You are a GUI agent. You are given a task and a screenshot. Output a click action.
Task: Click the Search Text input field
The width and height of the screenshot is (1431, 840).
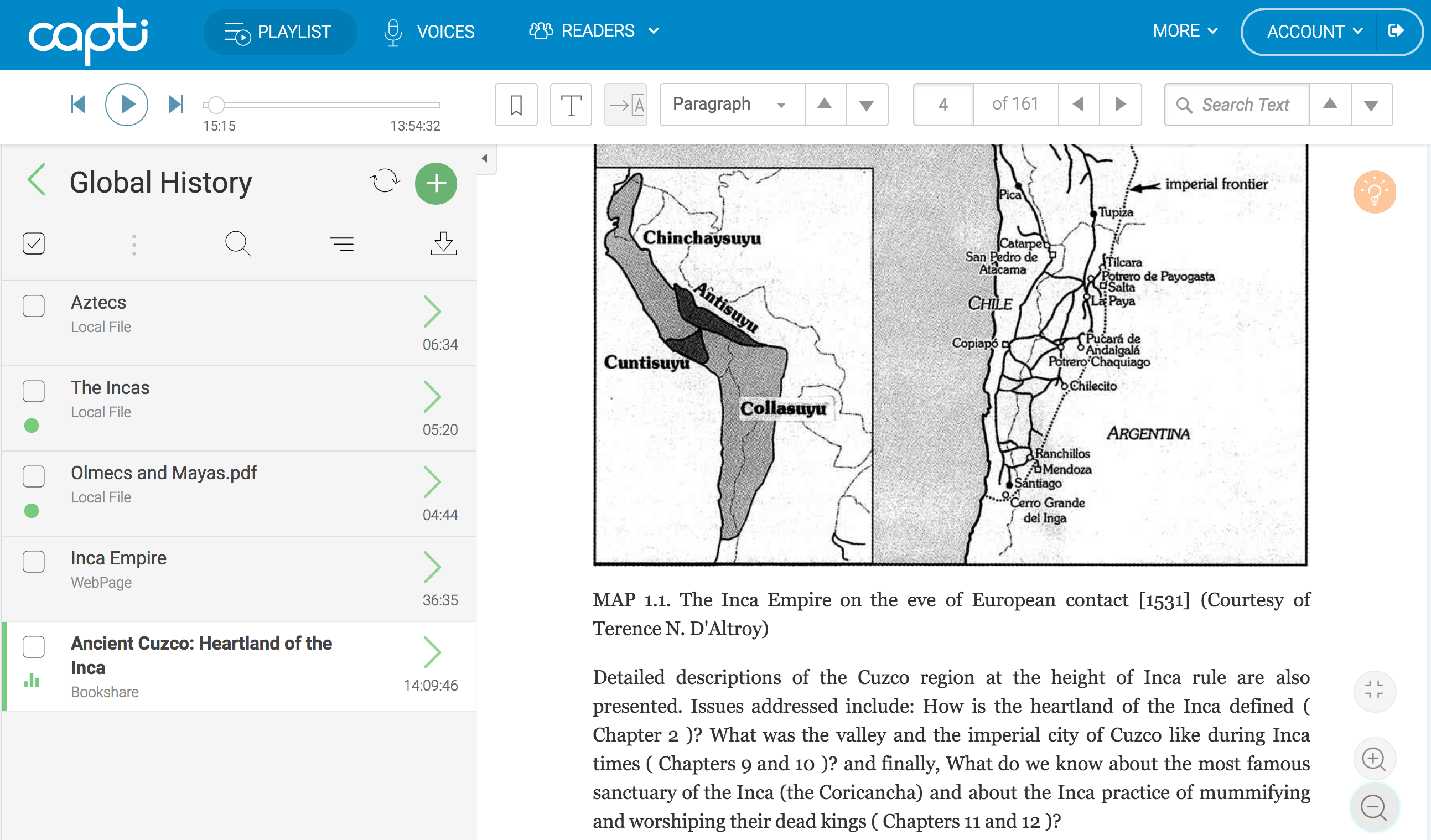point(1245,105)
